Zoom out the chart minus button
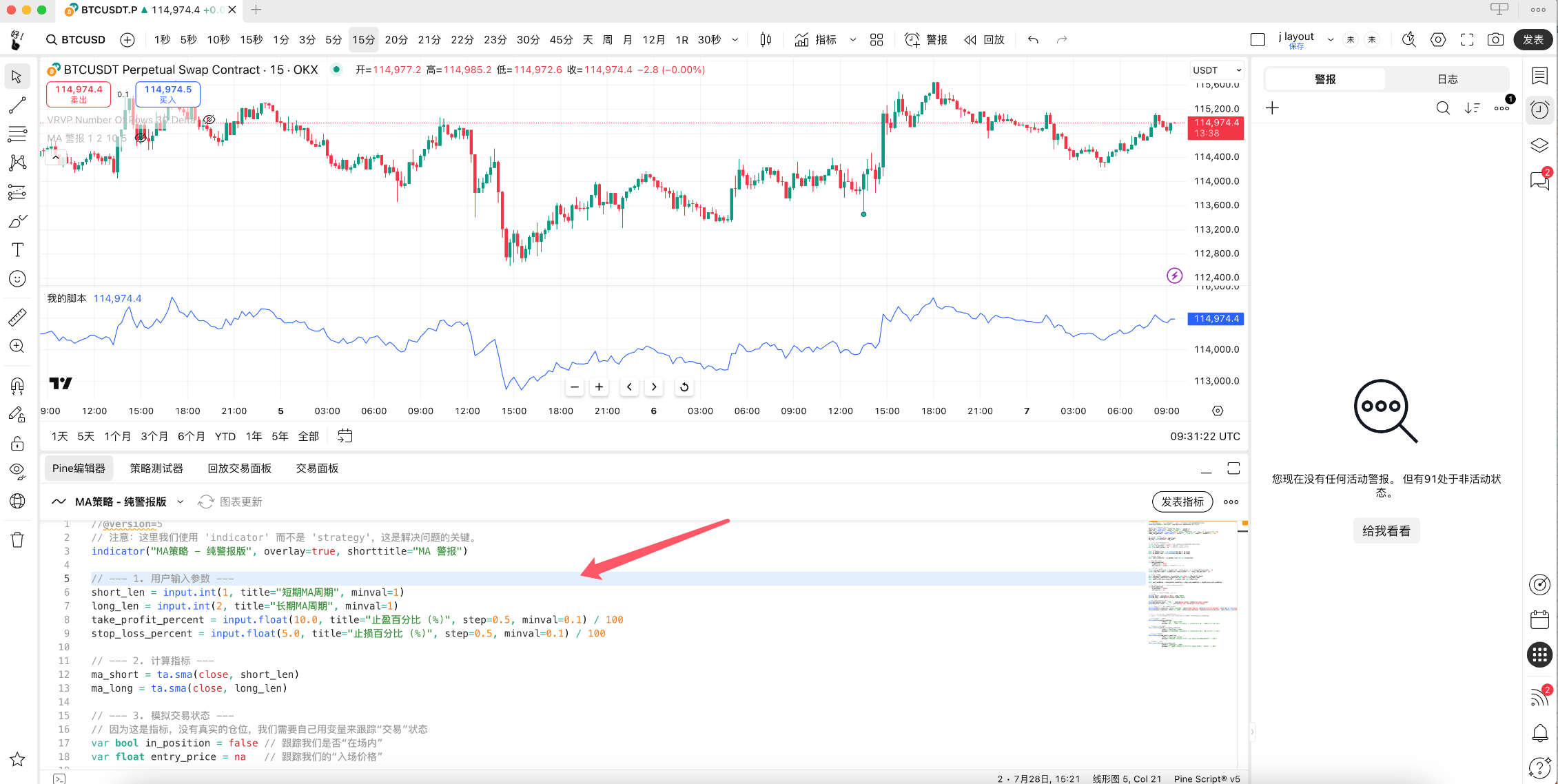Viewport: 1558px width, 784px height. click(575, 387)
